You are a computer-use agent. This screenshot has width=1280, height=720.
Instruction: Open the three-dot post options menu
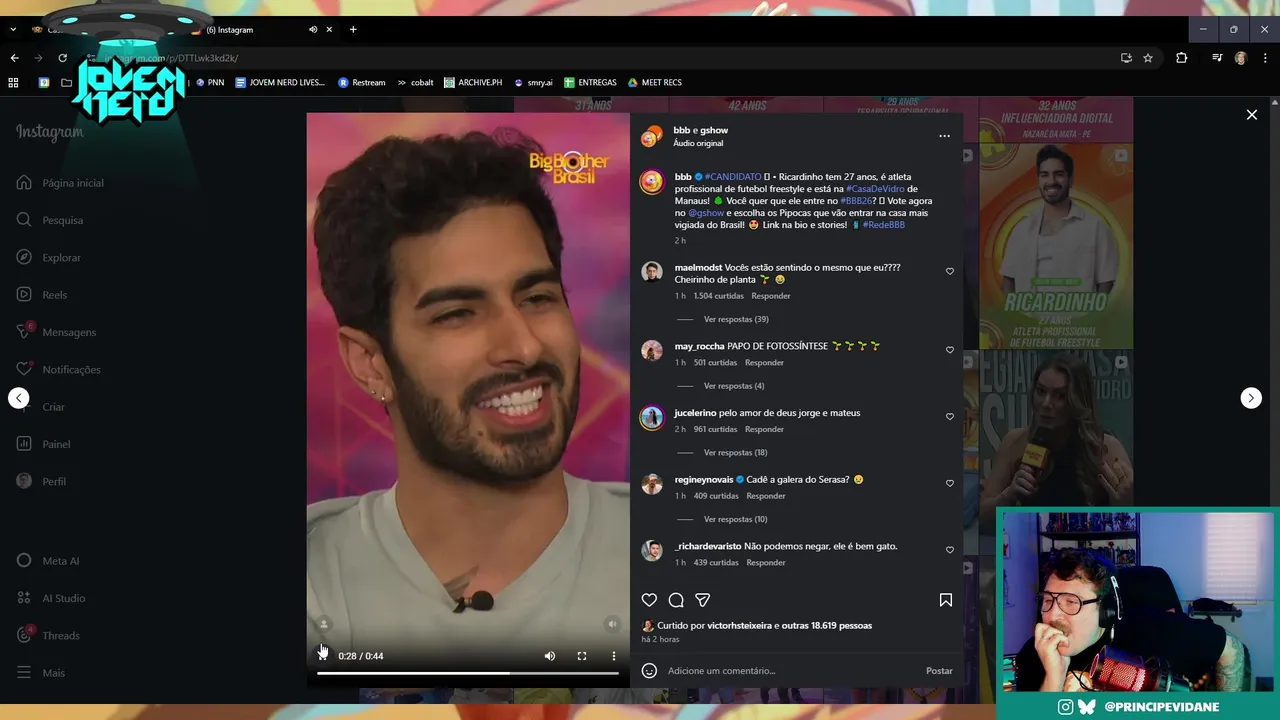tap(944, 136)
